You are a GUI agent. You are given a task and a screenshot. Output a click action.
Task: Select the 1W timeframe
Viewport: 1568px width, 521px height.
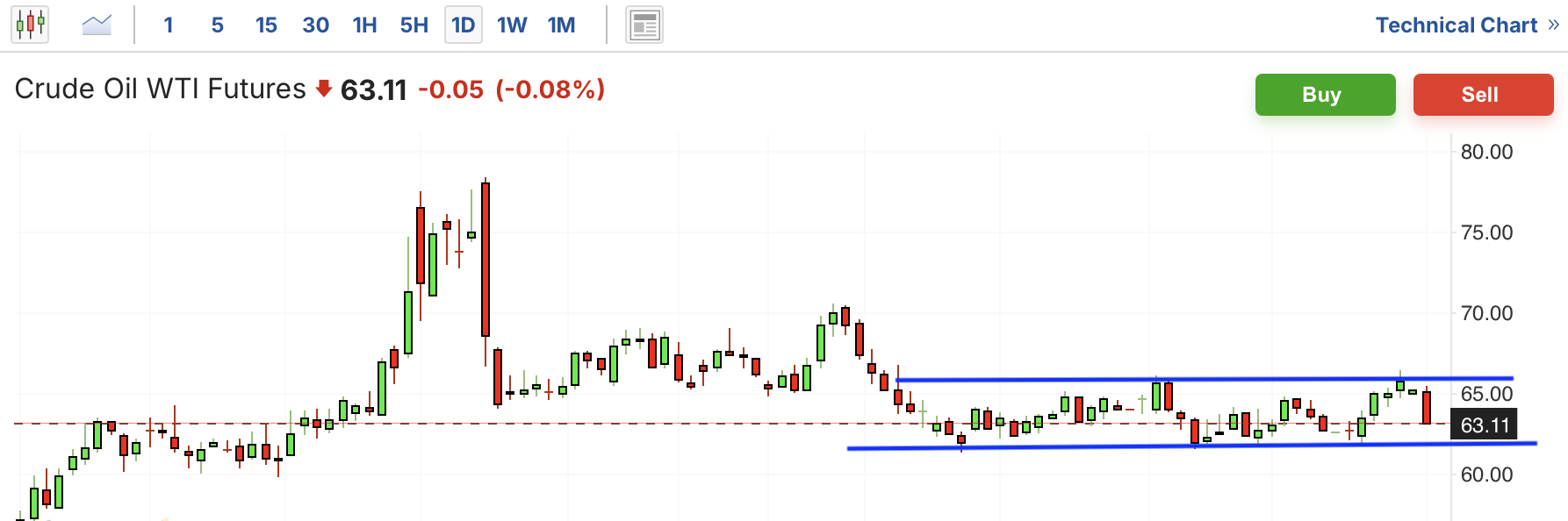(x=512, y=25)
